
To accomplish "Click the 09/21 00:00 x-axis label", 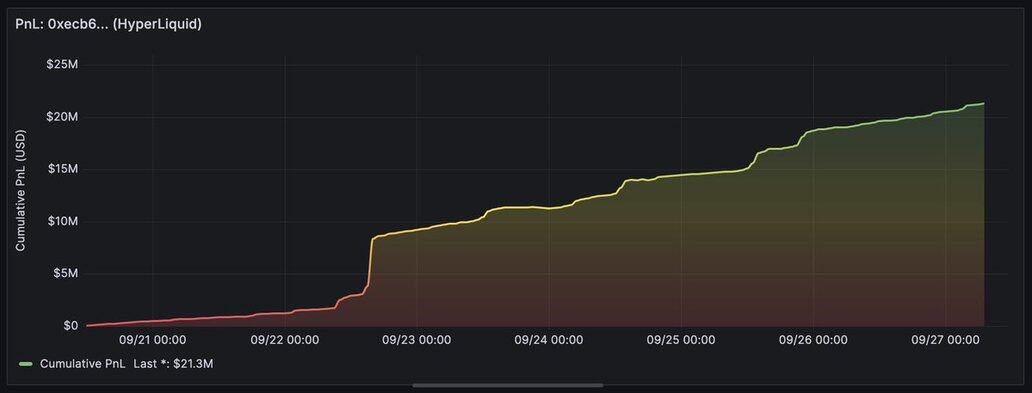I will point(153,340).
